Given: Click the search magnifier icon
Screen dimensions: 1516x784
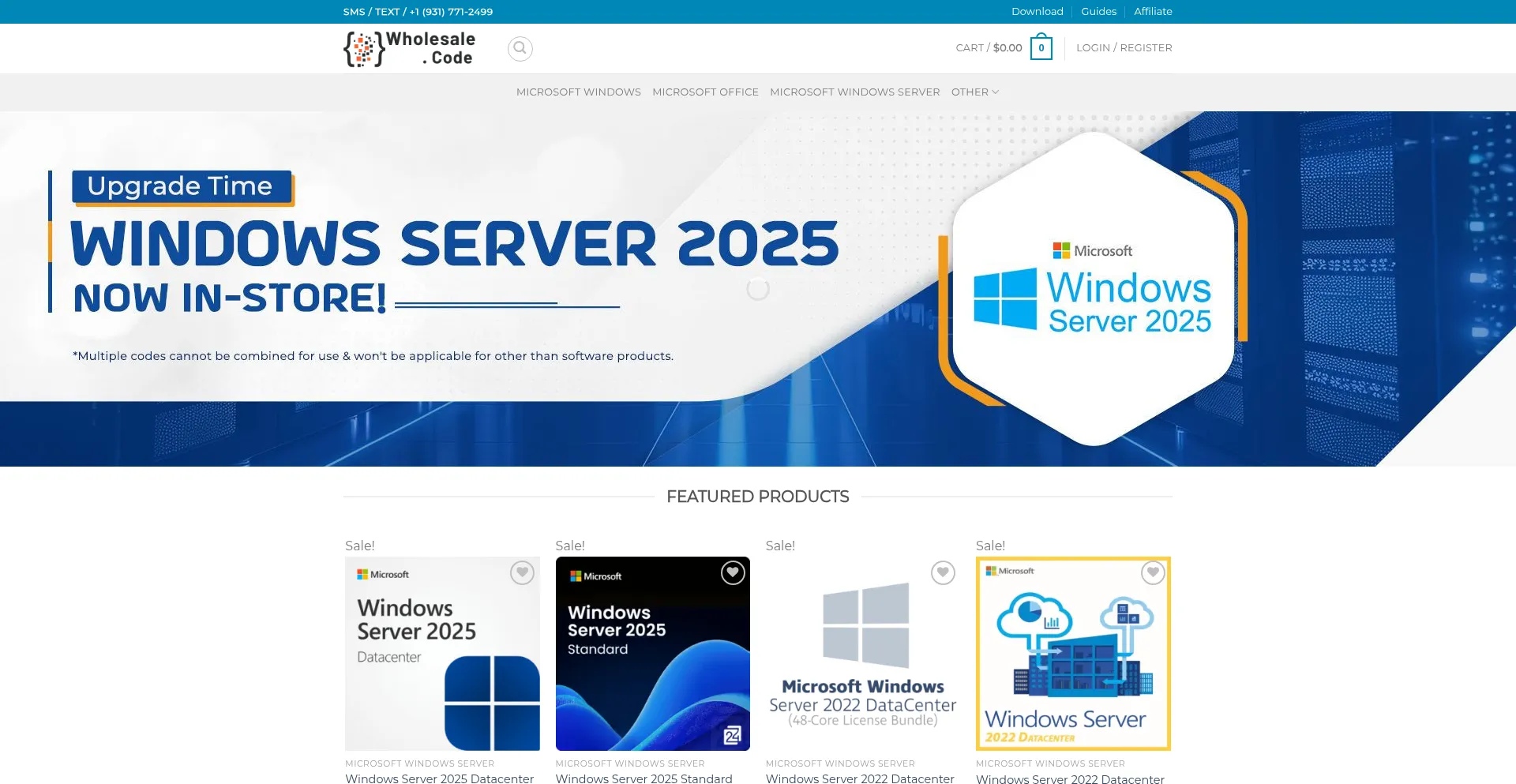Looking at the screenshot, I should click(x=520, y=48).
